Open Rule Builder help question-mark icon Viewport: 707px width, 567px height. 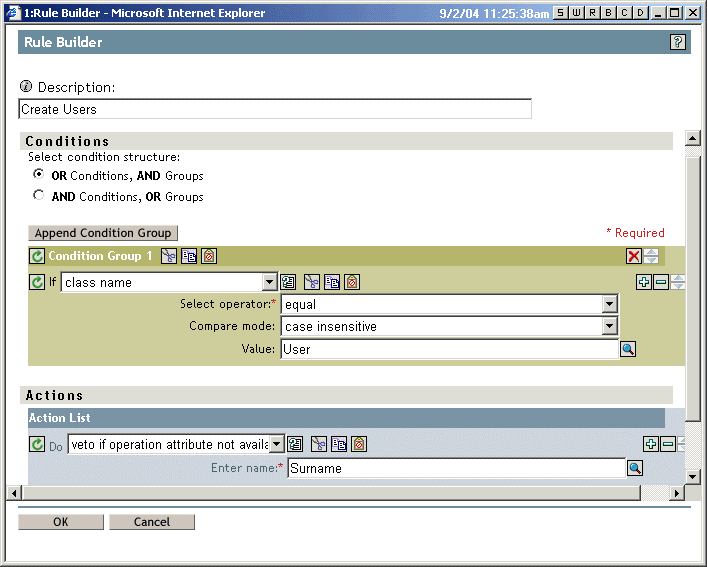point(677,42)
